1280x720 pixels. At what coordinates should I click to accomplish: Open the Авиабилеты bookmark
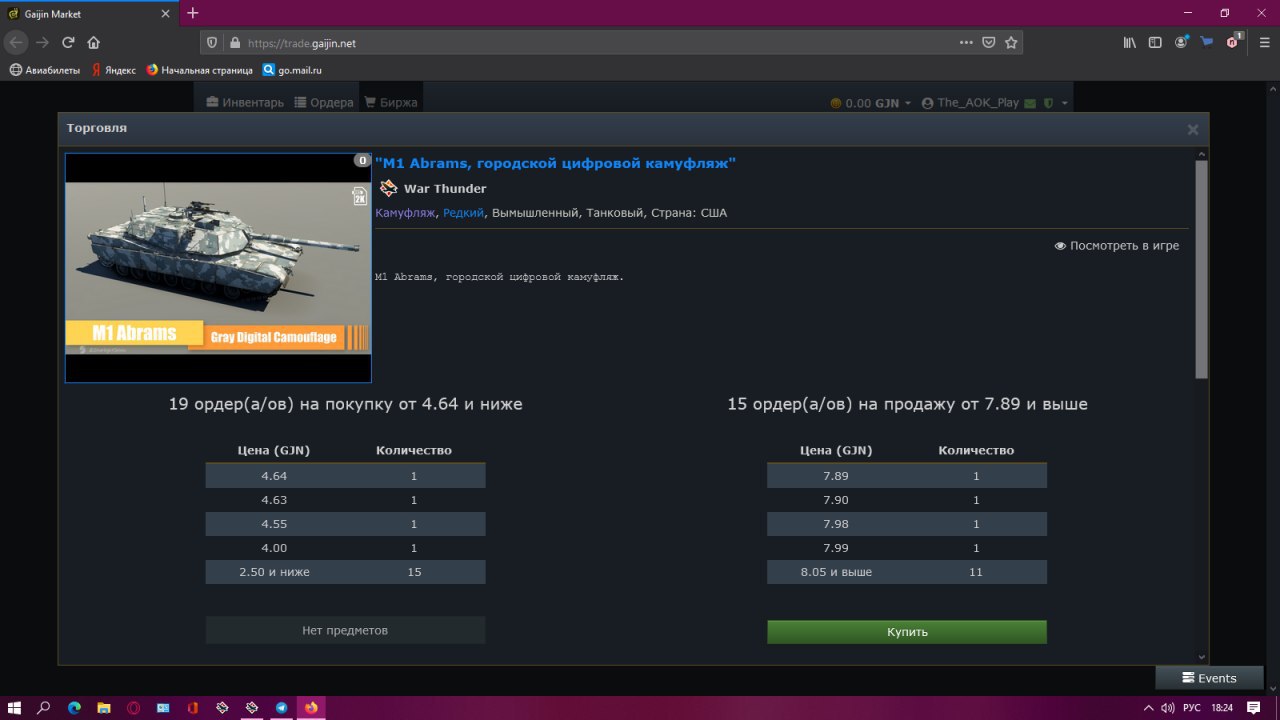pyautogui.click(x=45, y=70)
